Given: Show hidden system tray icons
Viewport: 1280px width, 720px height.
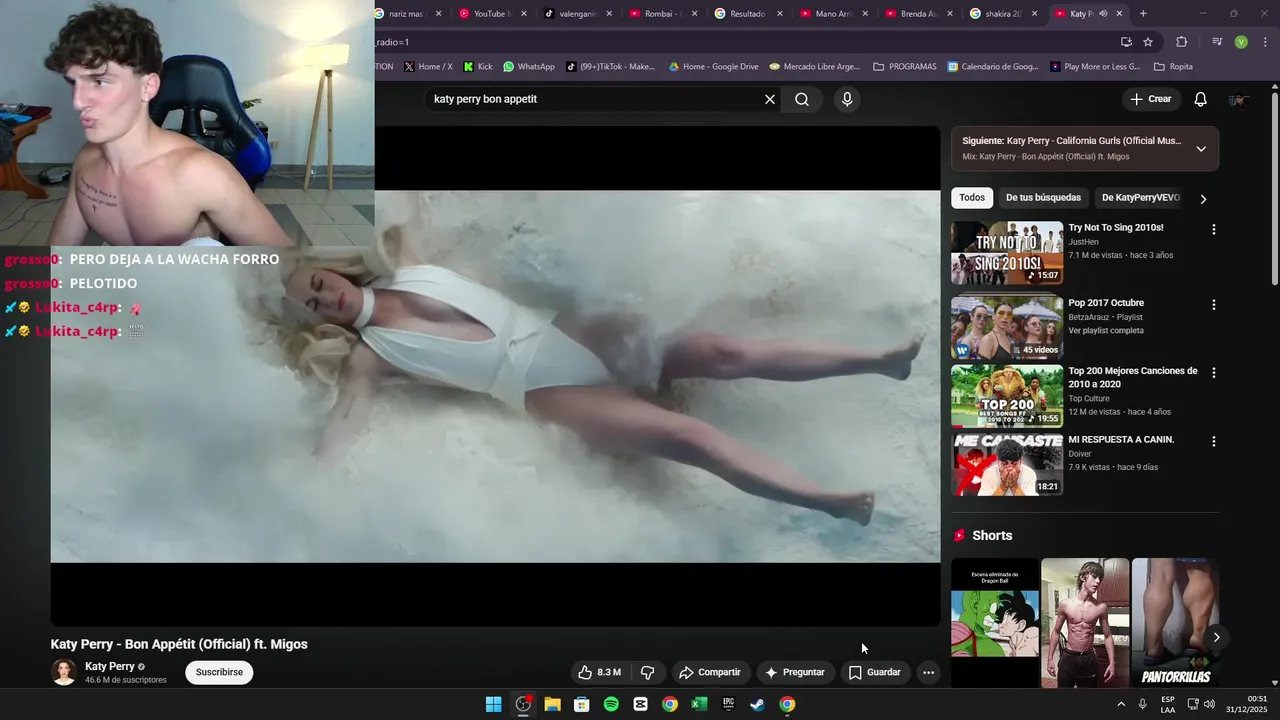Looking at the screenshot, I should coord(1120,704).
